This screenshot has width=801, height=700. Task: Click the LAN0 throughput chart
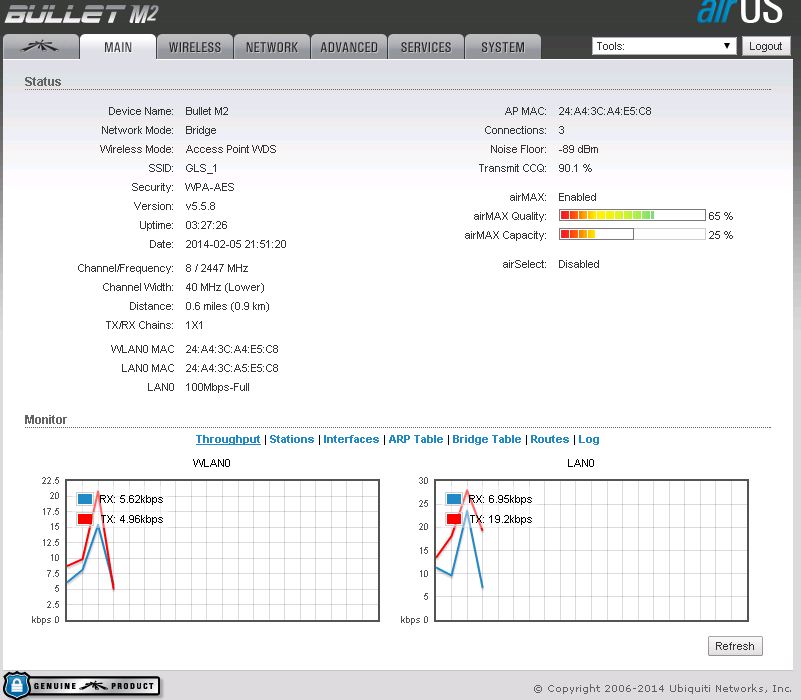592,550
